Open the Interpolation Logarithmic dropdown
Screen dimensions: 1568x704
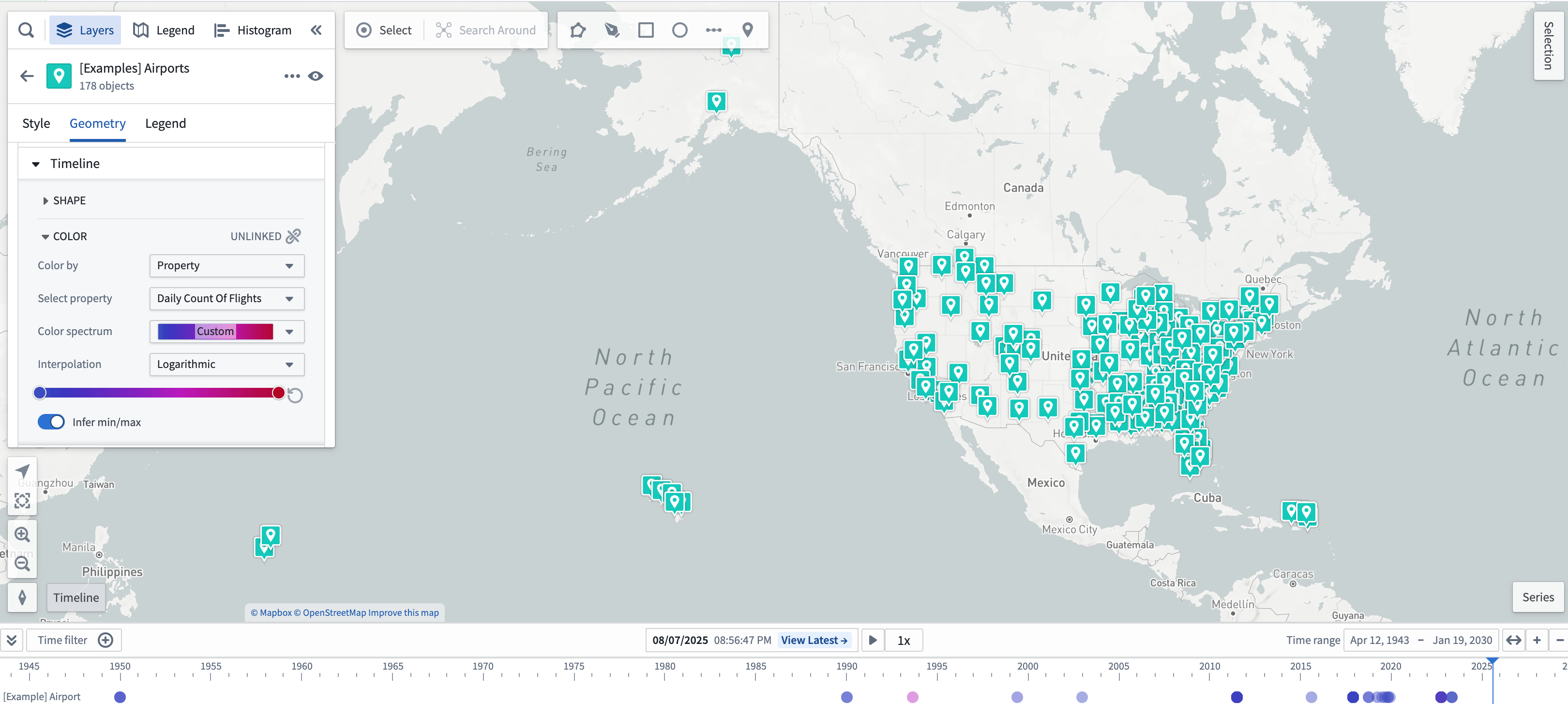pos(226,364)
